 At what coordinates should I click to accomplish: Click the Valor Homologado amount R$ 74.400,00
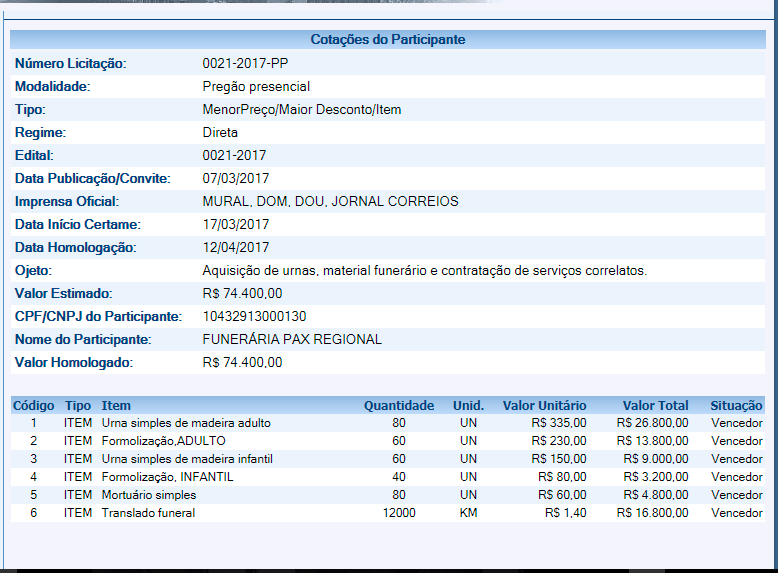click(x=242, y=362)
